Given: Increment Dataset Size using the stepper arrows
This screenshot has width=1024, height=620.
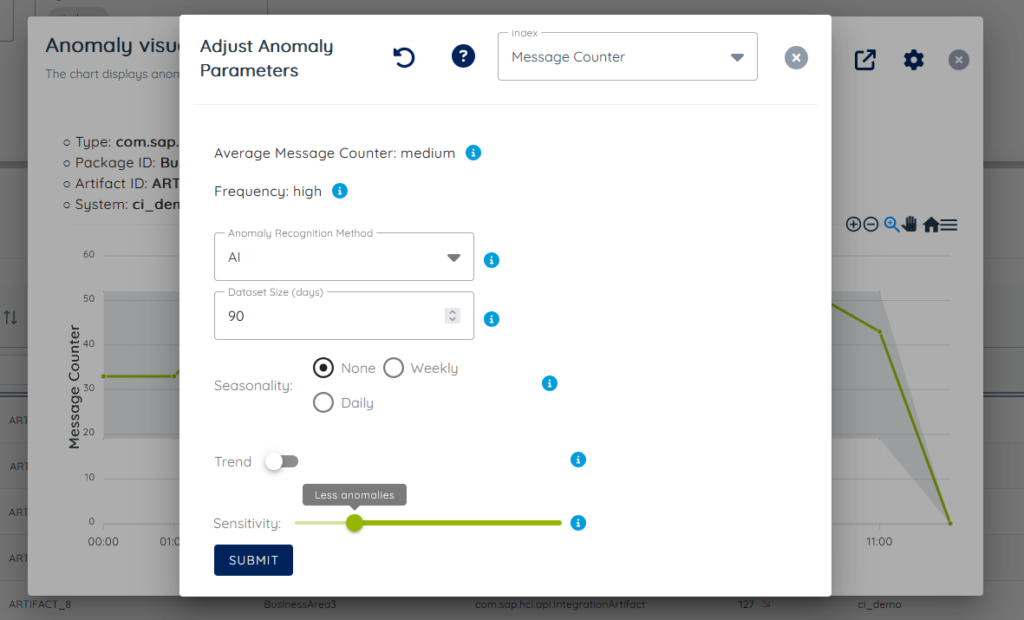Looking at the screenshot, I should click(x=453, y=312).
